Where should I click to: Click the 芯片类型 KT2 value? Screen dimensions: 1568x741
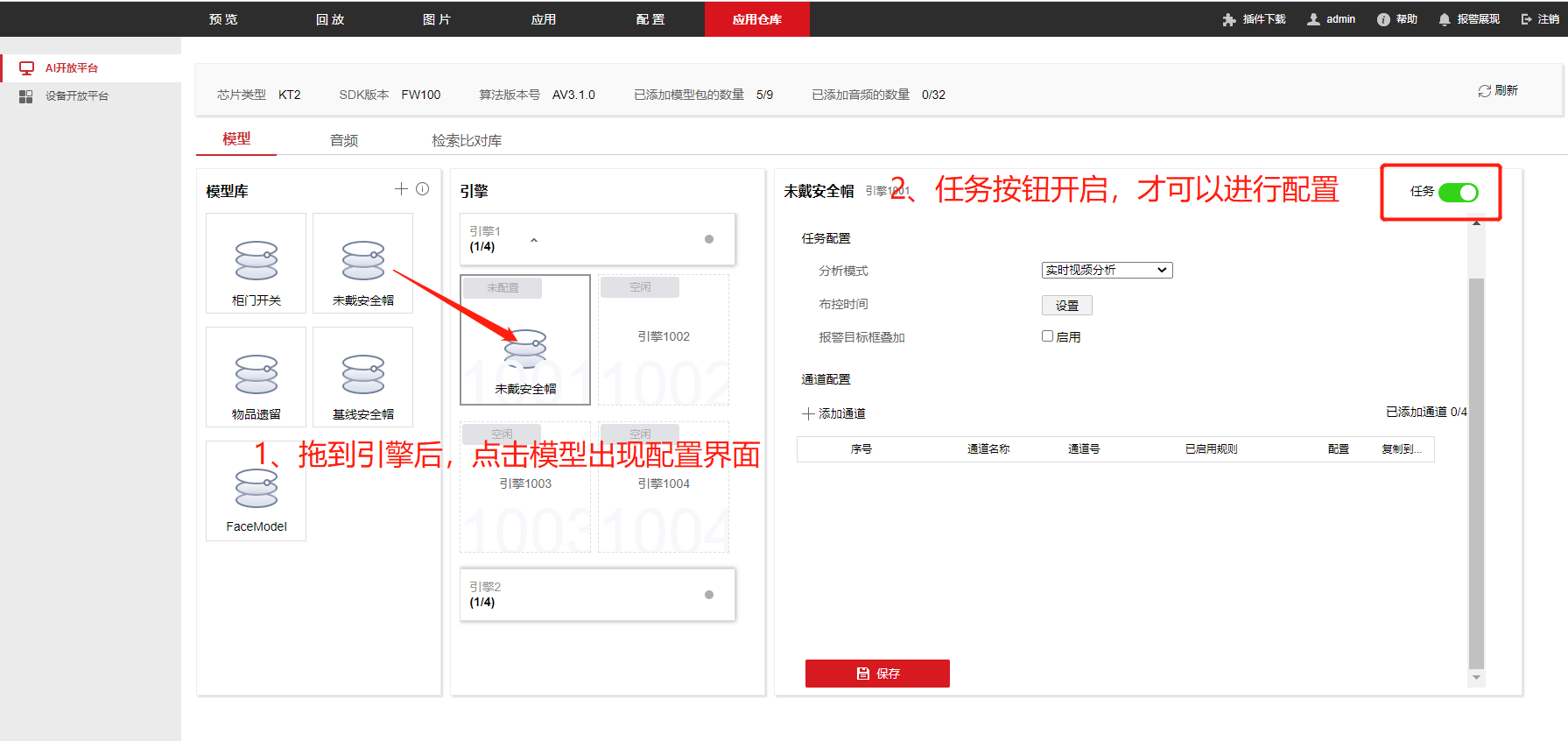pyautogui.click(x=290, y=95)
